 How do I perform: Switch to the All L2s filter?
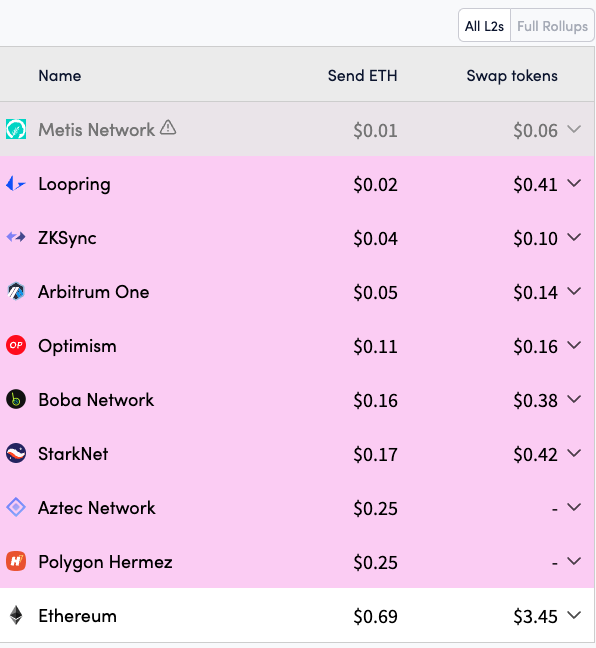(x=484, y=26)
